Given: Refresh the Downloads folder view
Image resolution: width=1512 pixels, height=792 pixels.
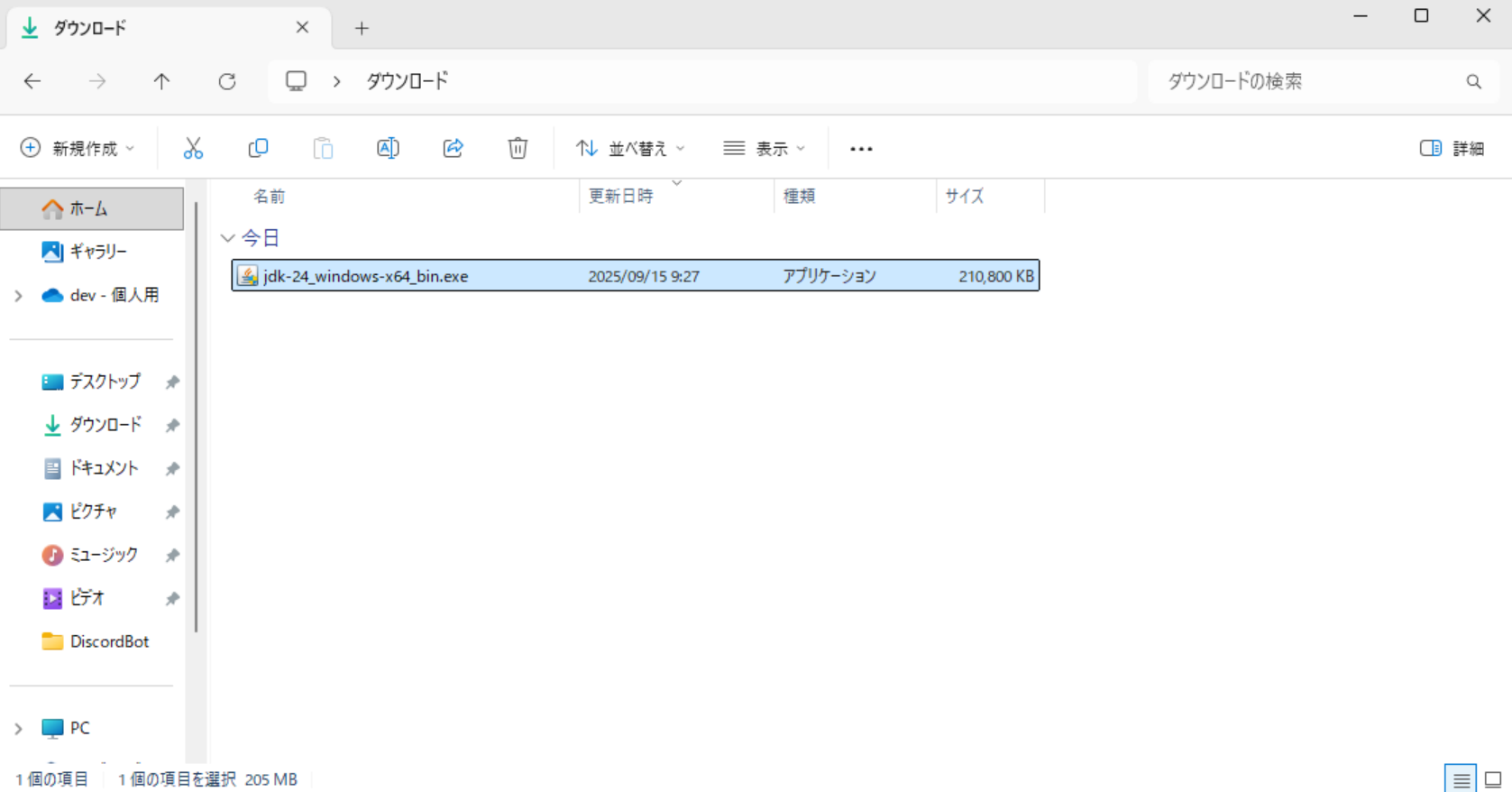Looking at the screenshot, I should [227, 81].
